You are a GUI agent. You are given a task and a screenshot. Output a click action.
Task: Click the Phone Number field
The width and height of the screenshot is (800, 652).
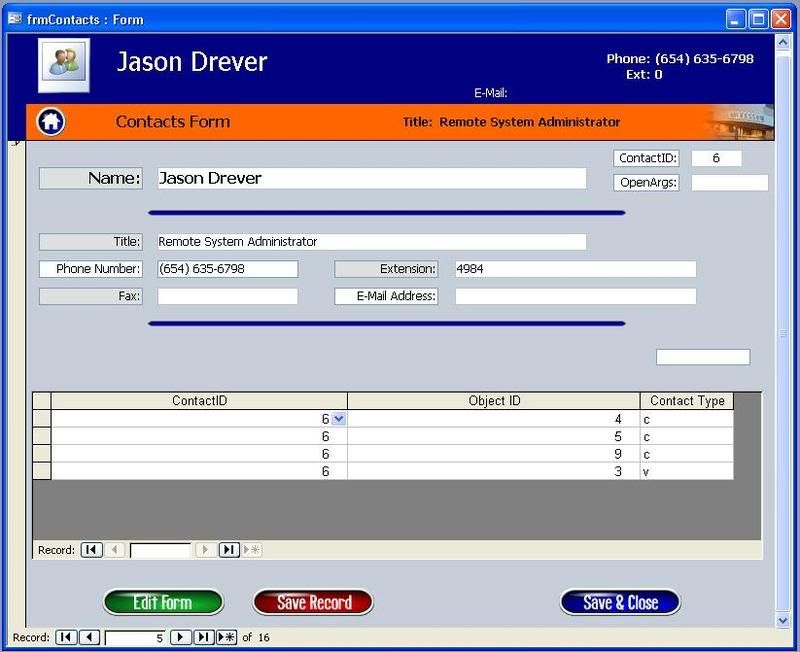228,269
